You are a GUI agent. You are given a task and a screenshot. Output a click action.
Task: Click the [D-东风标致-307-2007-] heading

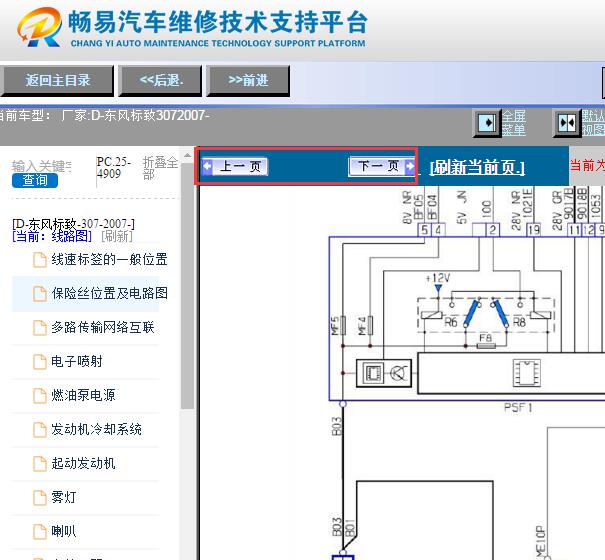click(x=73, y=224)
